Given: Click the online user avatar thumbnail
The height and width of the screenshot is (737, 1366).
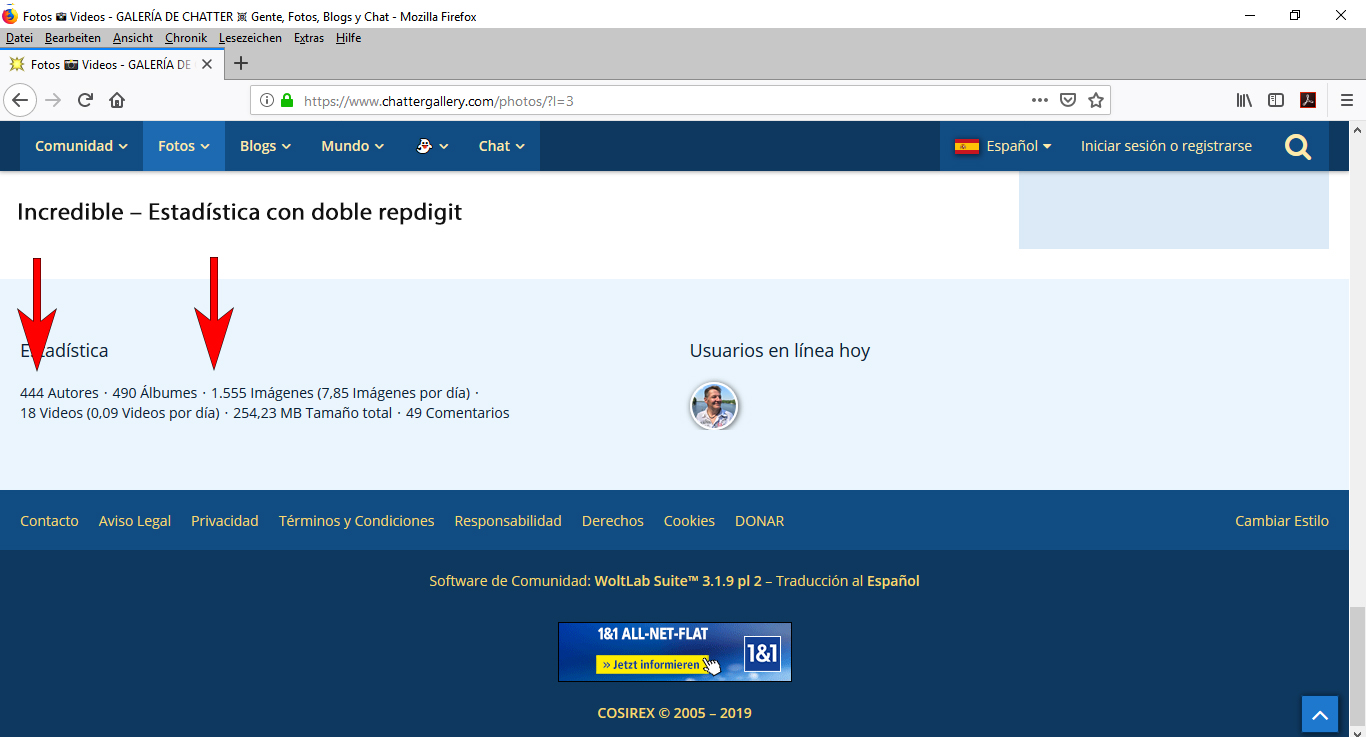Looking at the screenshot, I should tap(714, 406).
